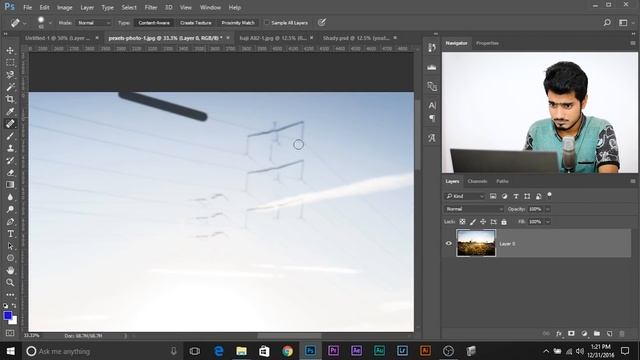Select the History Brush tool
Image resolution: width=640 pixels, height=360 pixels.
pos(10,160)
